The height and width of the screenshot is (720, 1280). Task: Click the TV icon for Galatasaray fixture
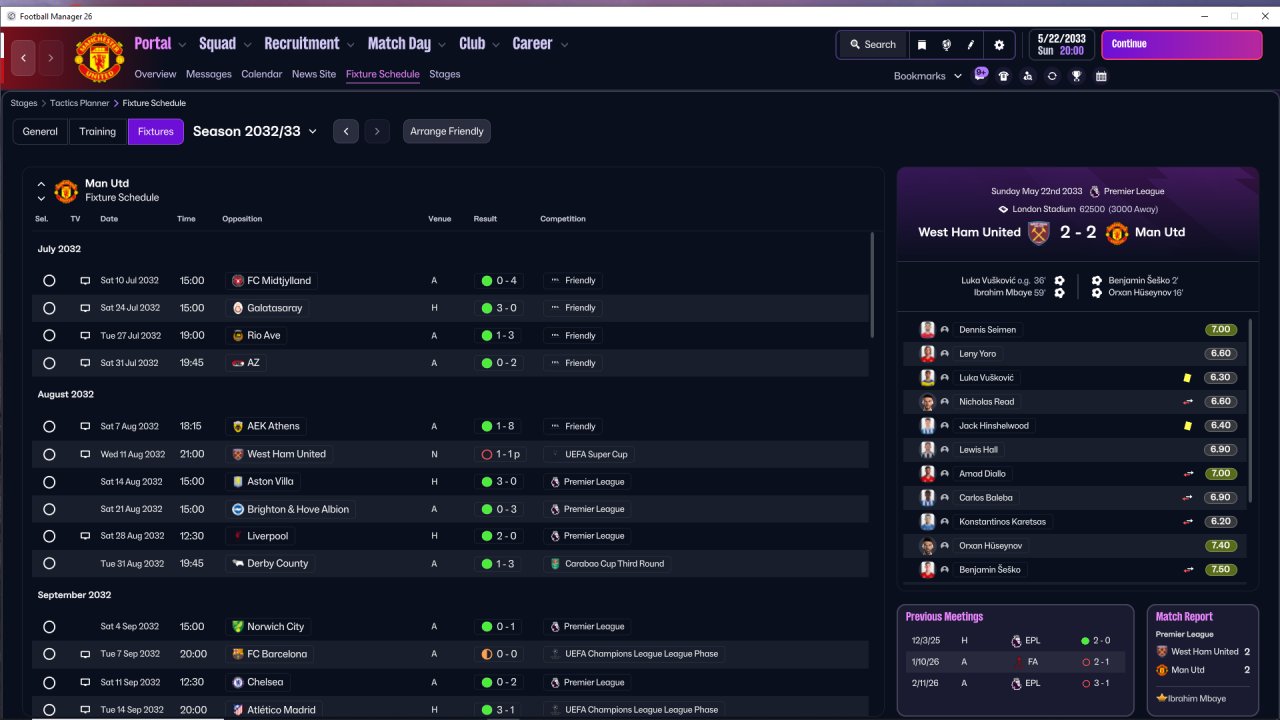85,308
